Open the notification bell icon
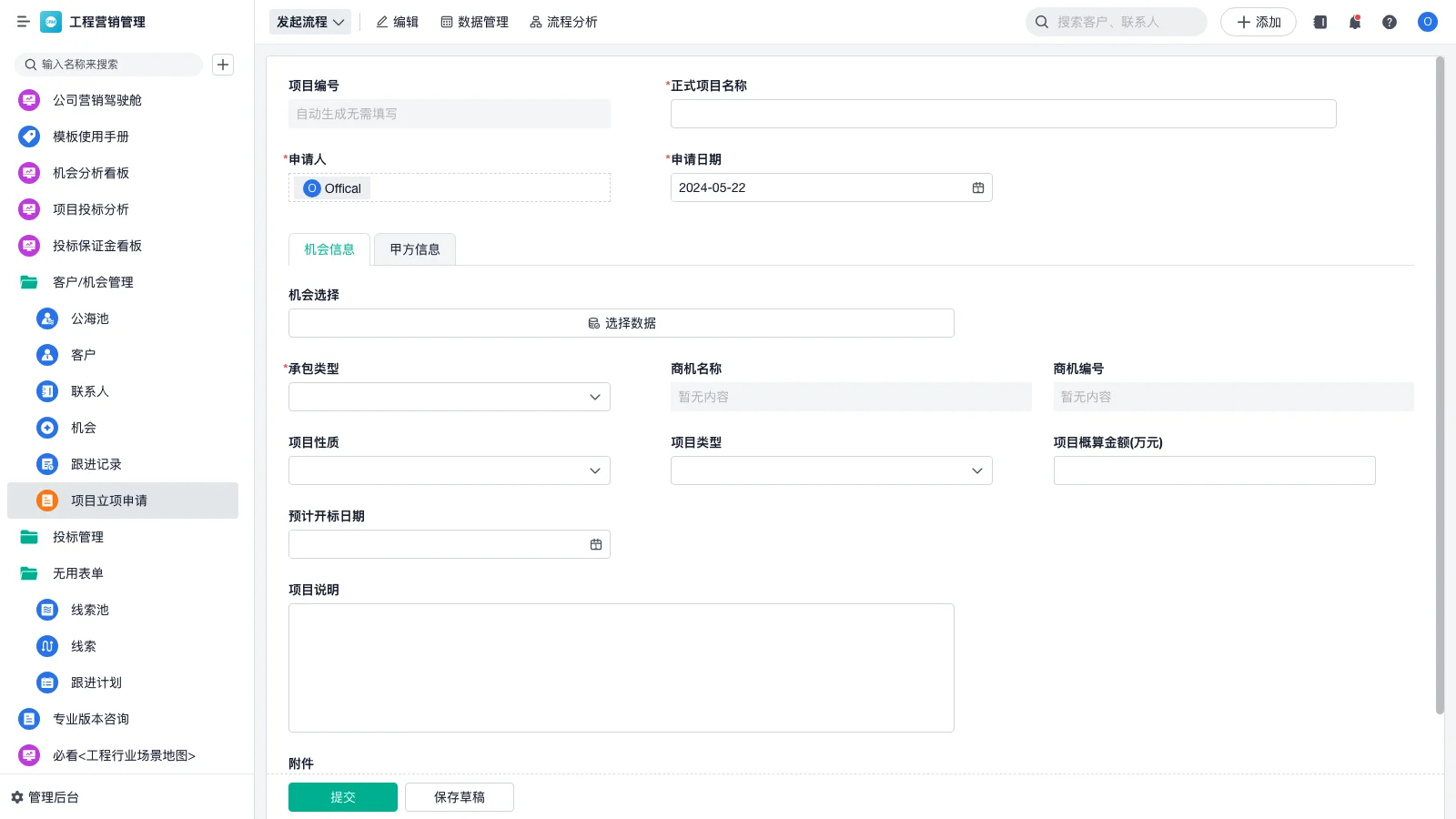Image resolution: width=1456 pixels, height=819 pixels. click(1355, 22)
